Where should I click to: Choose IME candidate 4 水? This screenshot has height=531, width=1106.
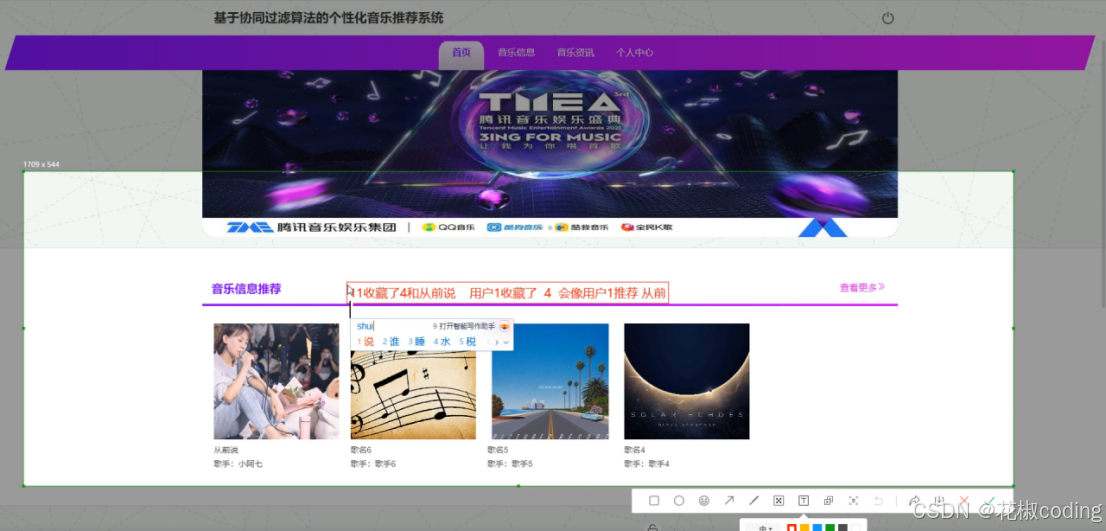(442, 341)
